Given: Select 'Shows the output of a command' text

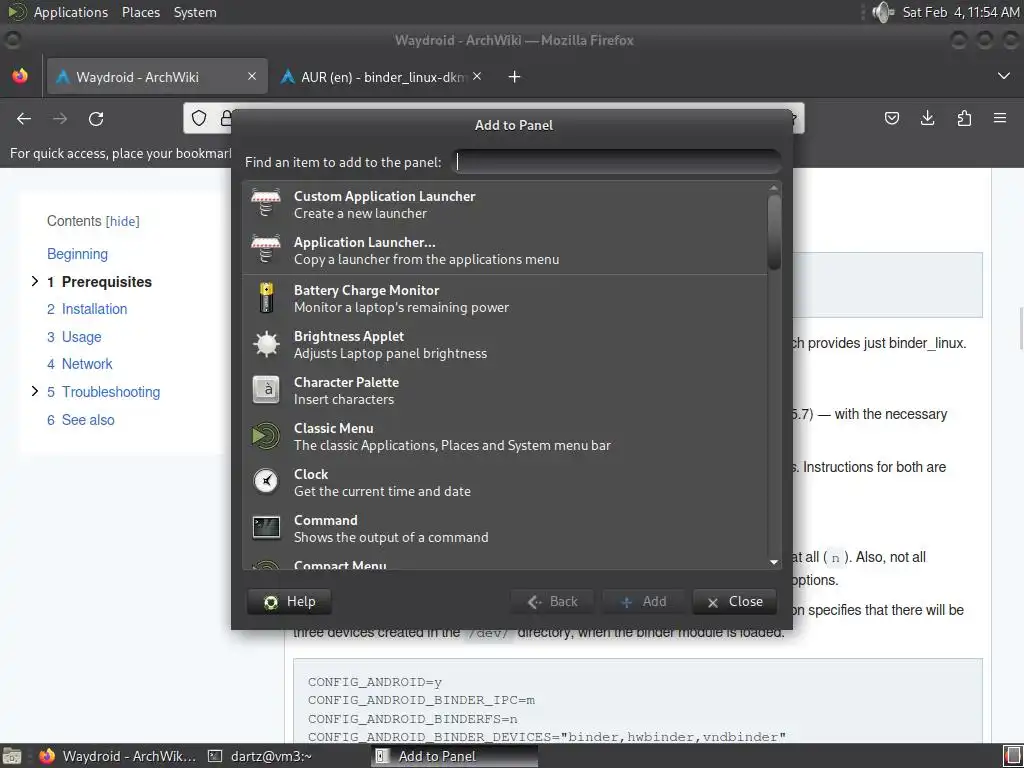Looking at the screenshot, I should (x=391, y=537).
